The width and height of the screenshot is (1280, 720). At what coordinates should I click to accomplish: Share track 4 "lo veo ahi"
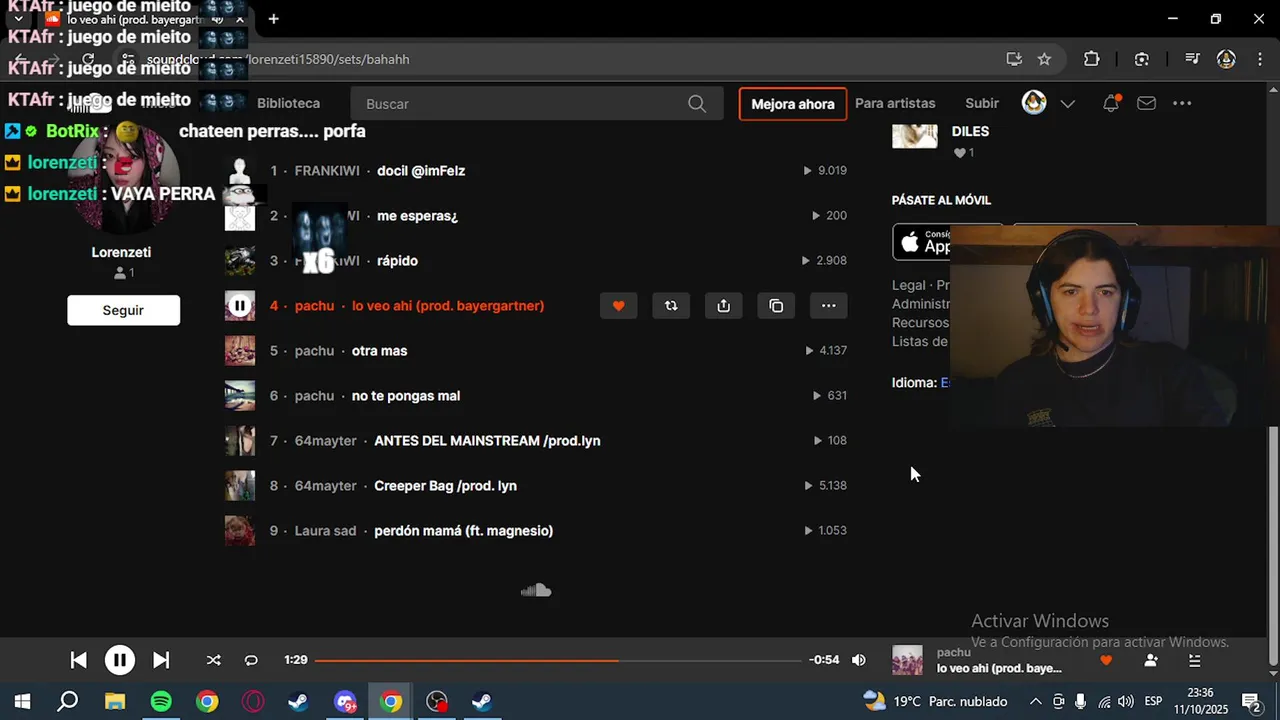pyautogui.click(x=724, y=306)
